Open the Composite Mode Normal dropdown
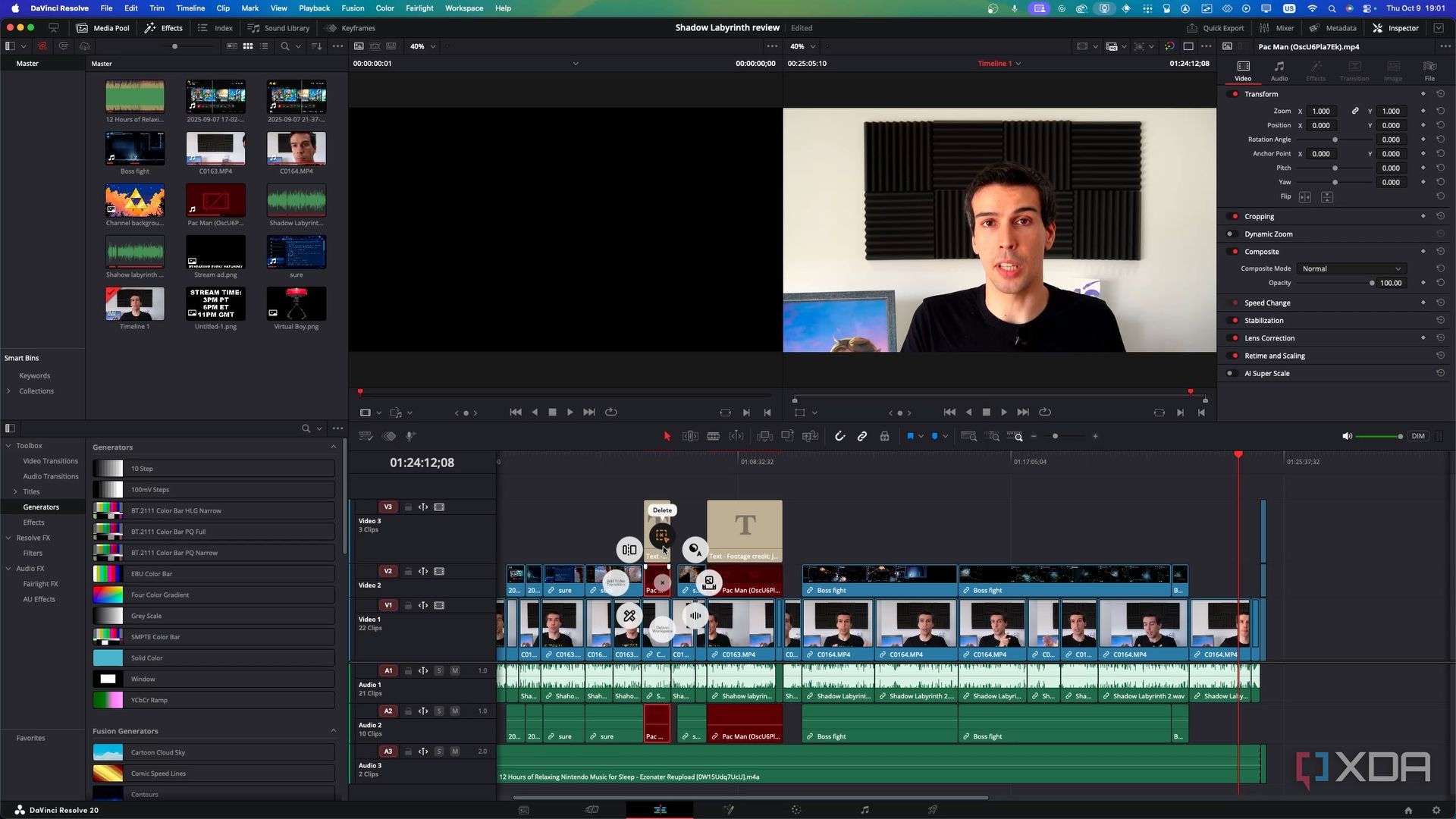Viewport: 1456px width, 819px height. 1351,268
